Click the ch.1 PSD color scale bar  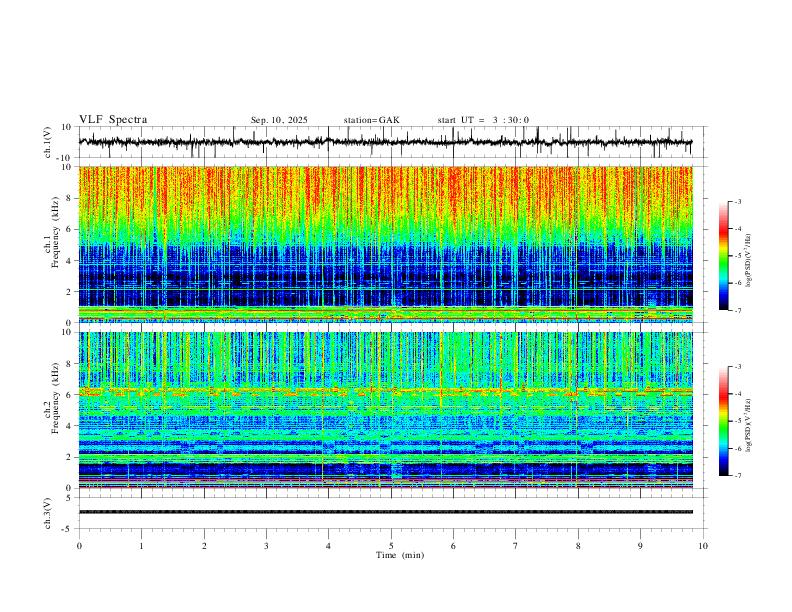[724, 256]
